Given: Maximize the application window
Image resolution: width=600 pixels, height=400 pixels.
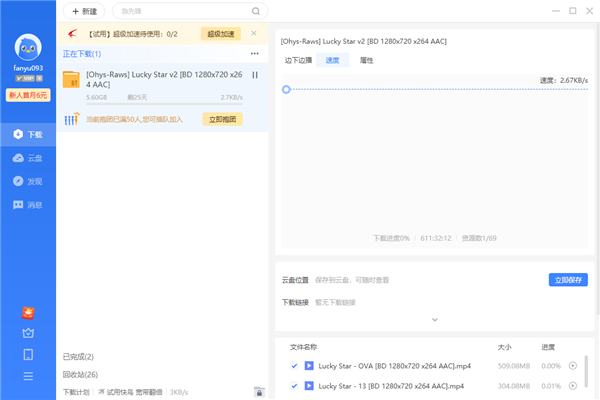Looking at the screenshot, I should pos(572,11).
